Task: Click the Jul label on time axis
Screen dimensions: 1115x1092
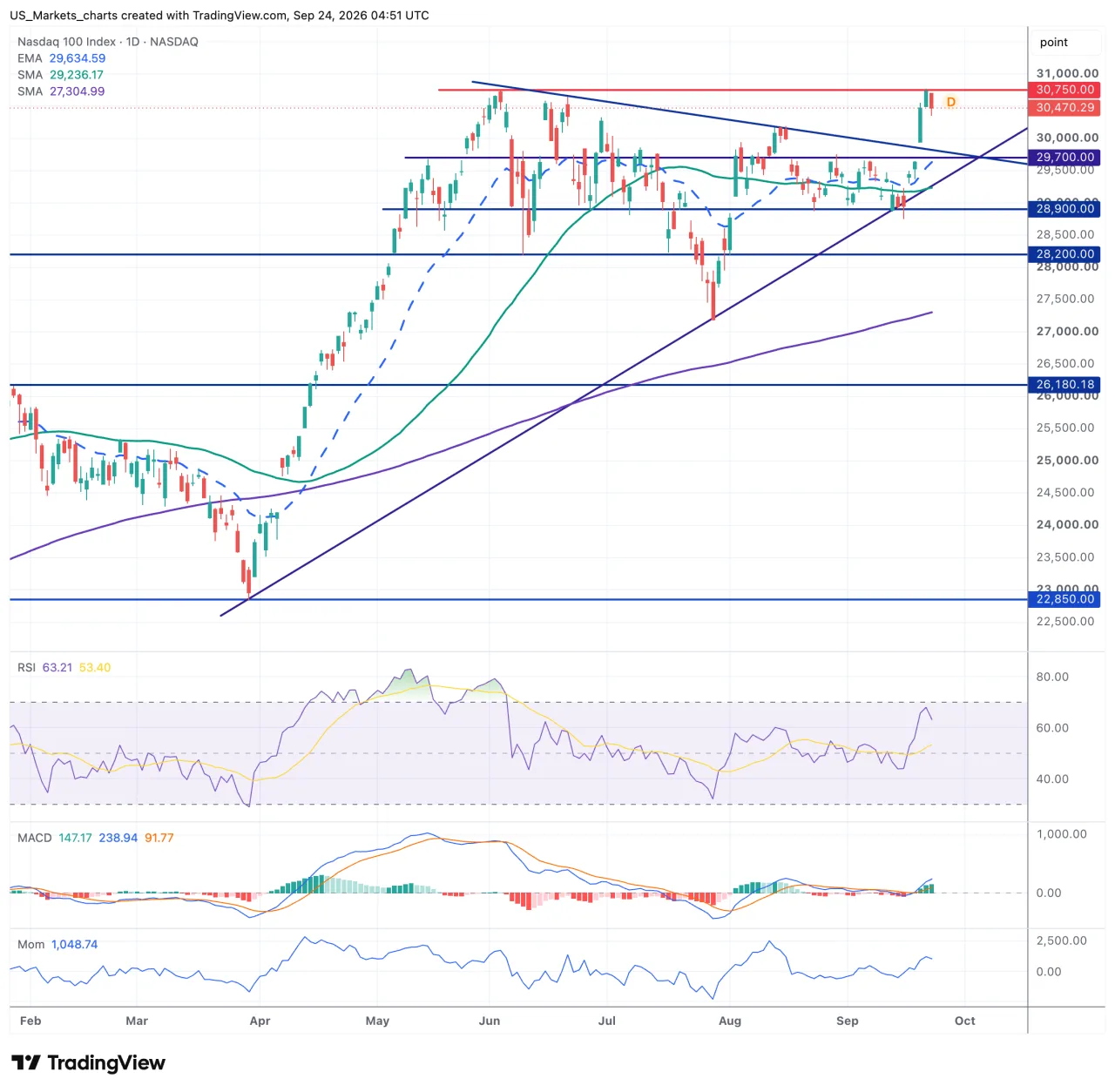Action: click(x=607, y=1021)
